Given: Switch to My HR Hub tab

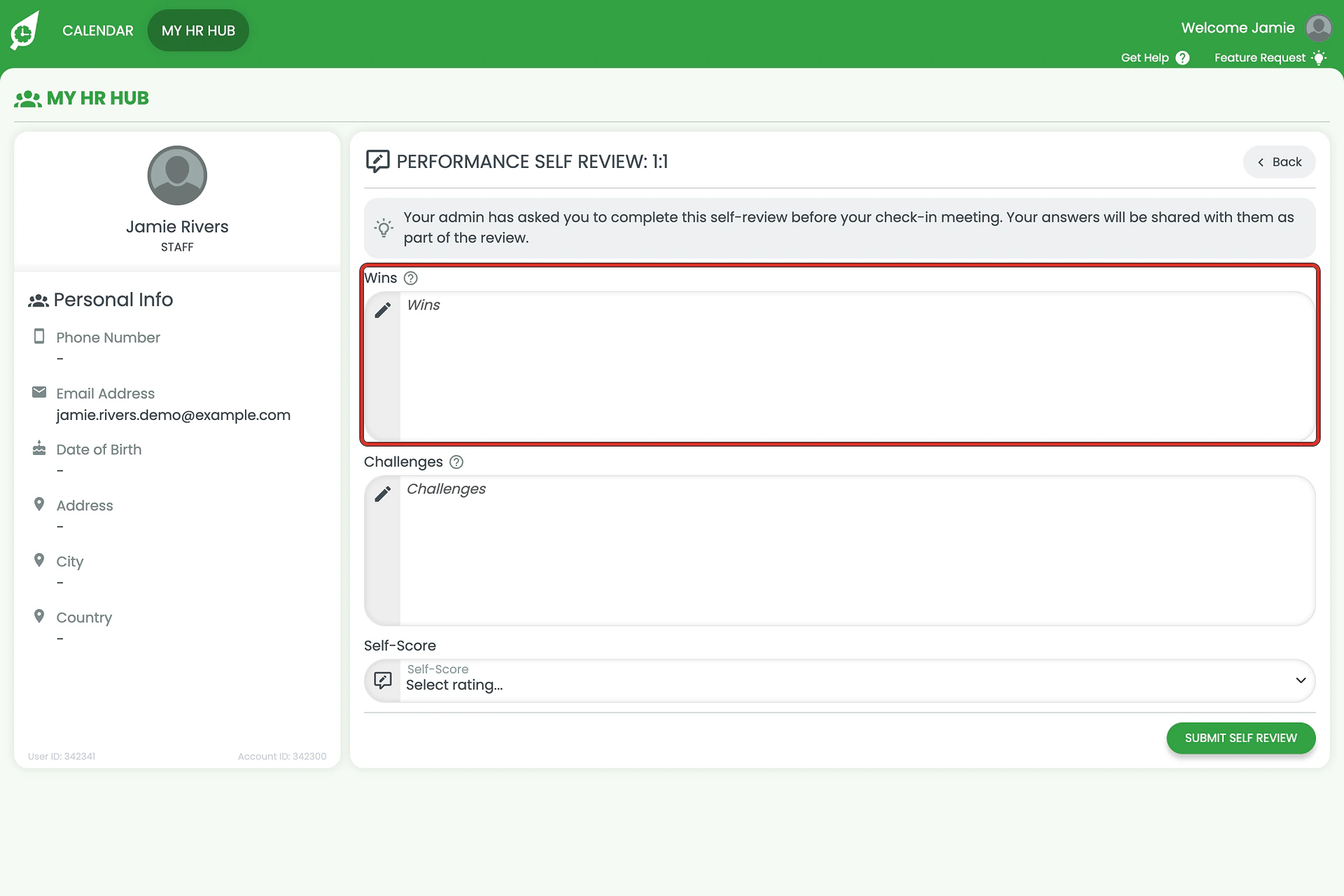Looking at the screenshot, I should click(198, 31).
